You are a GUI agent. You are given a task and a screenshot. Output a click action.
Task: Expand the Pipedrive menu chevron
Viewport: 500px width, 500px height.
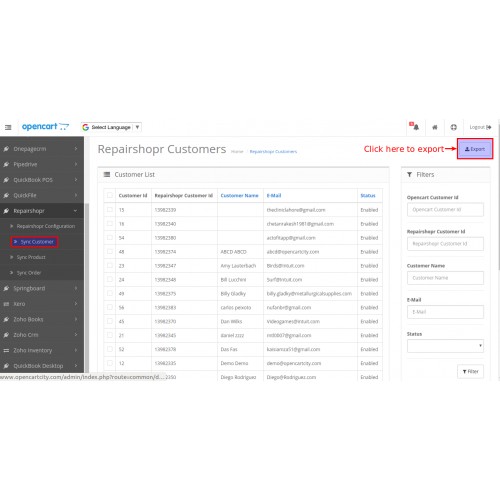pos(76,164)
